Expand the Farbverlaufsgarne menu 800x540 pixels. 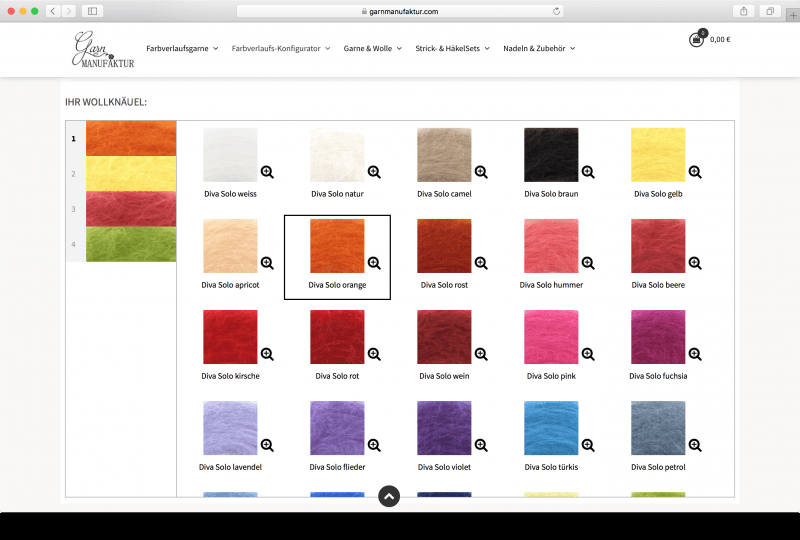(x=182, y=48)
